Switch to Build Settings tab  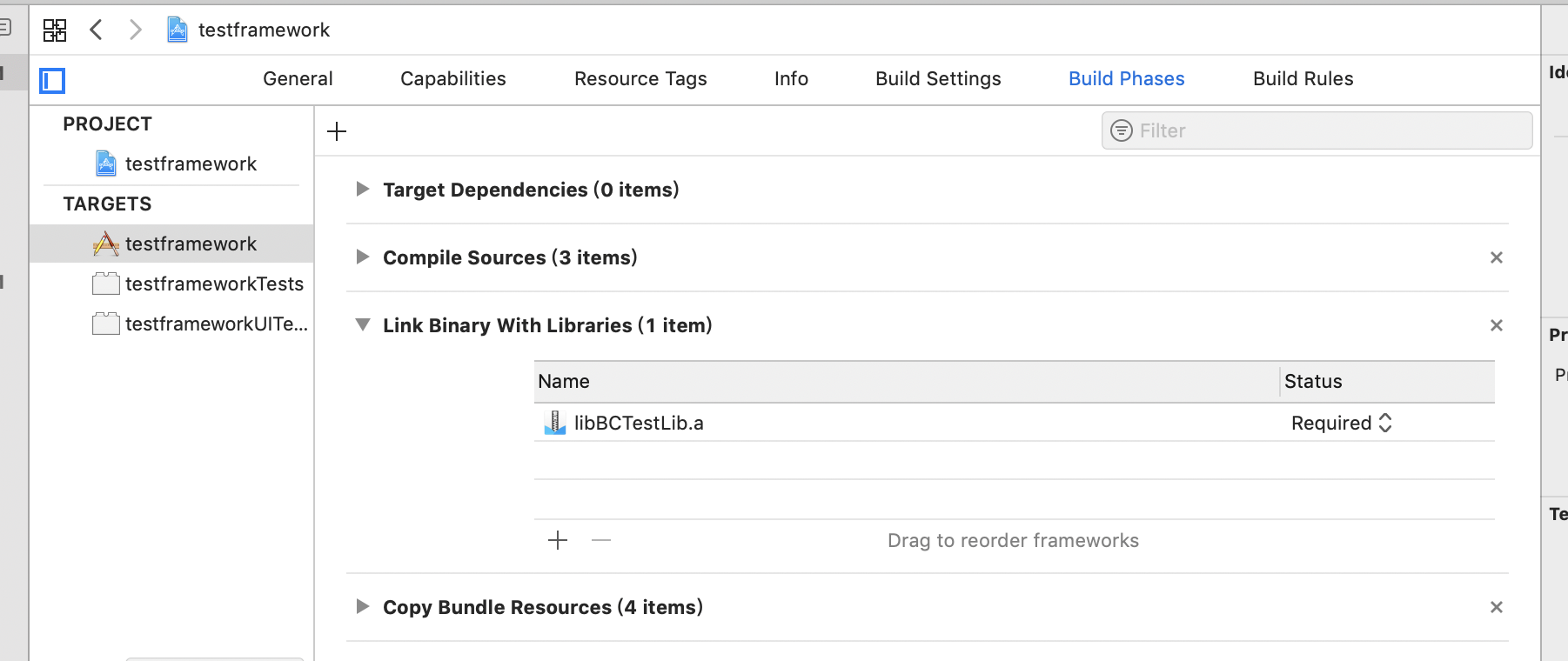pos(938,79)
